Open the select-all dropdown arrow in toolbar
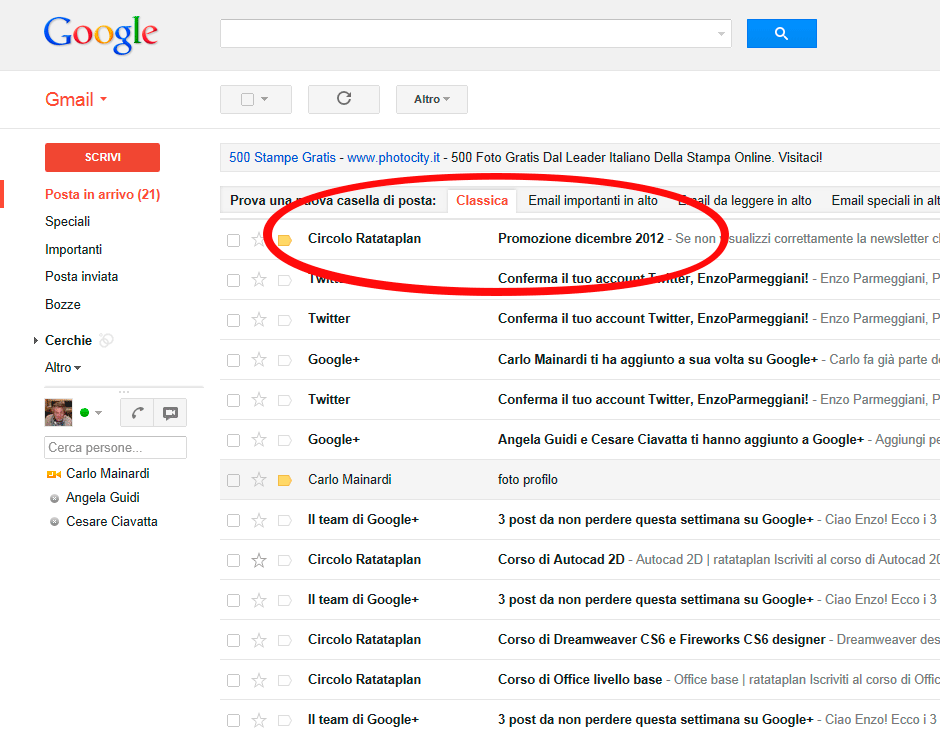Viewport: 940px width, 732px height. (x=264, y=100)
